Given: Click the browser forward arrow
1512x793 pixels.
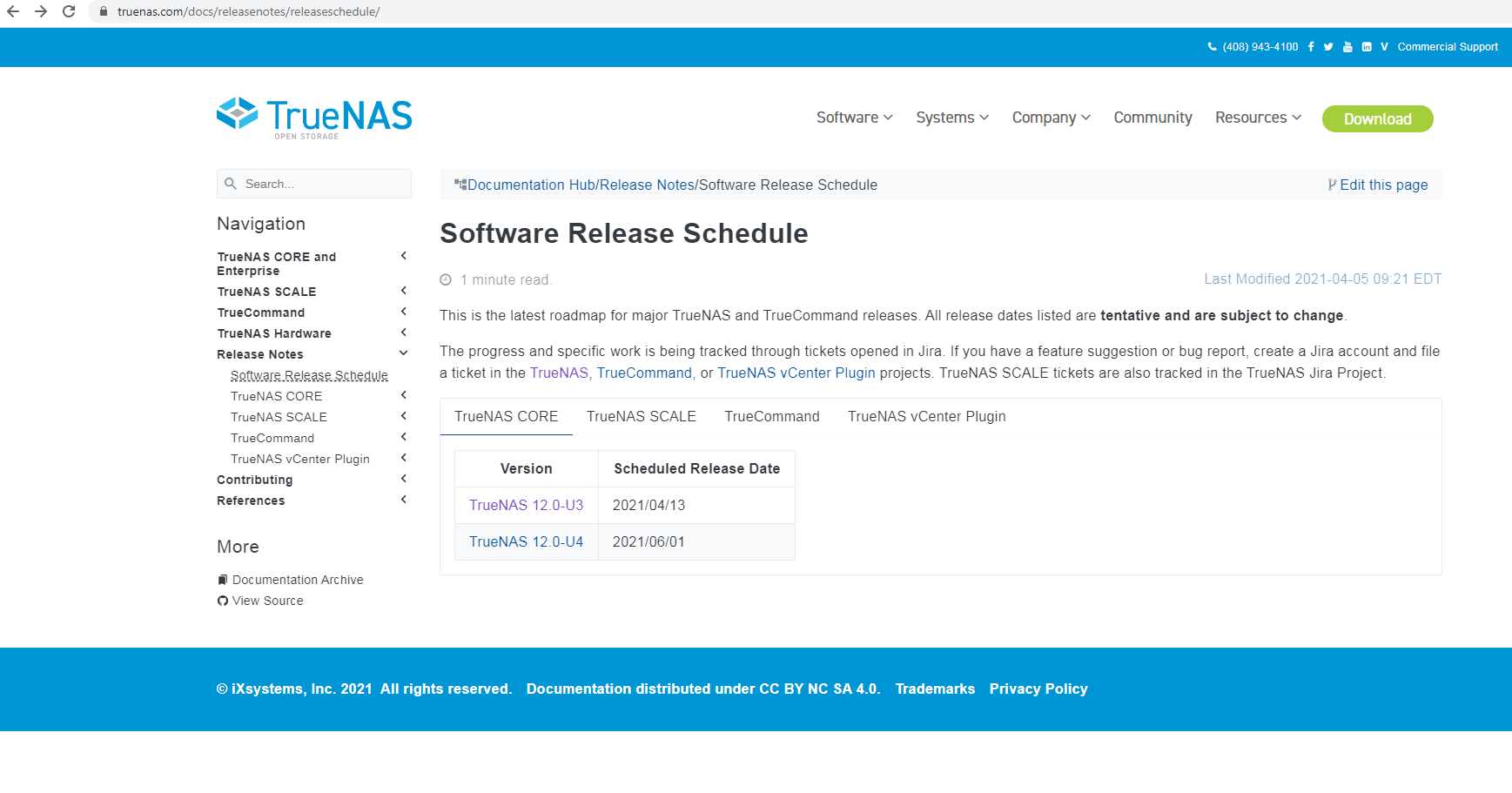Looking at the screenshot, I should (41, 11).
